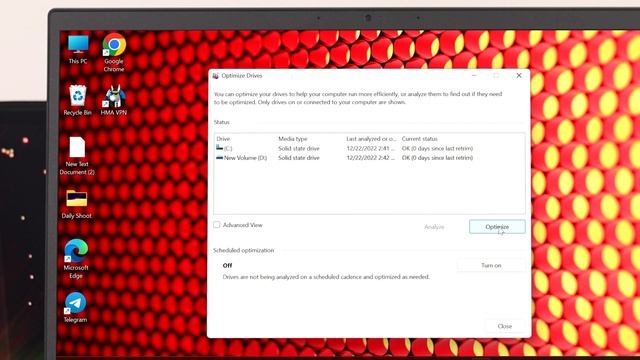Launch the Google Chrome desktop shortcut

(114, 53)
